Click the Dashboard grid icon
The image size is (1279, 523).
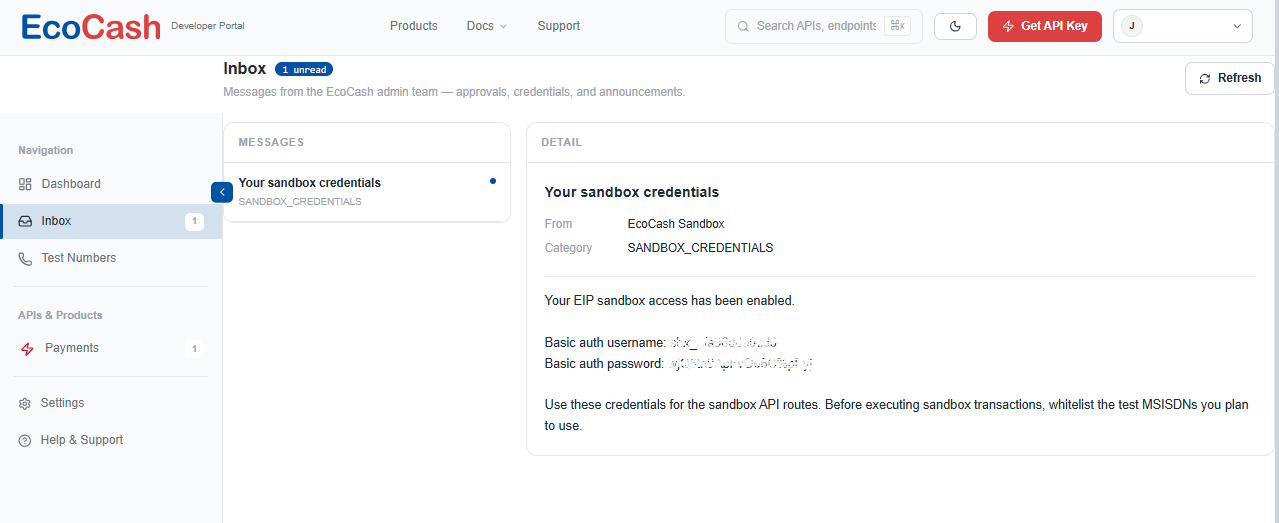pyautogui.click(x=25, y=184)
